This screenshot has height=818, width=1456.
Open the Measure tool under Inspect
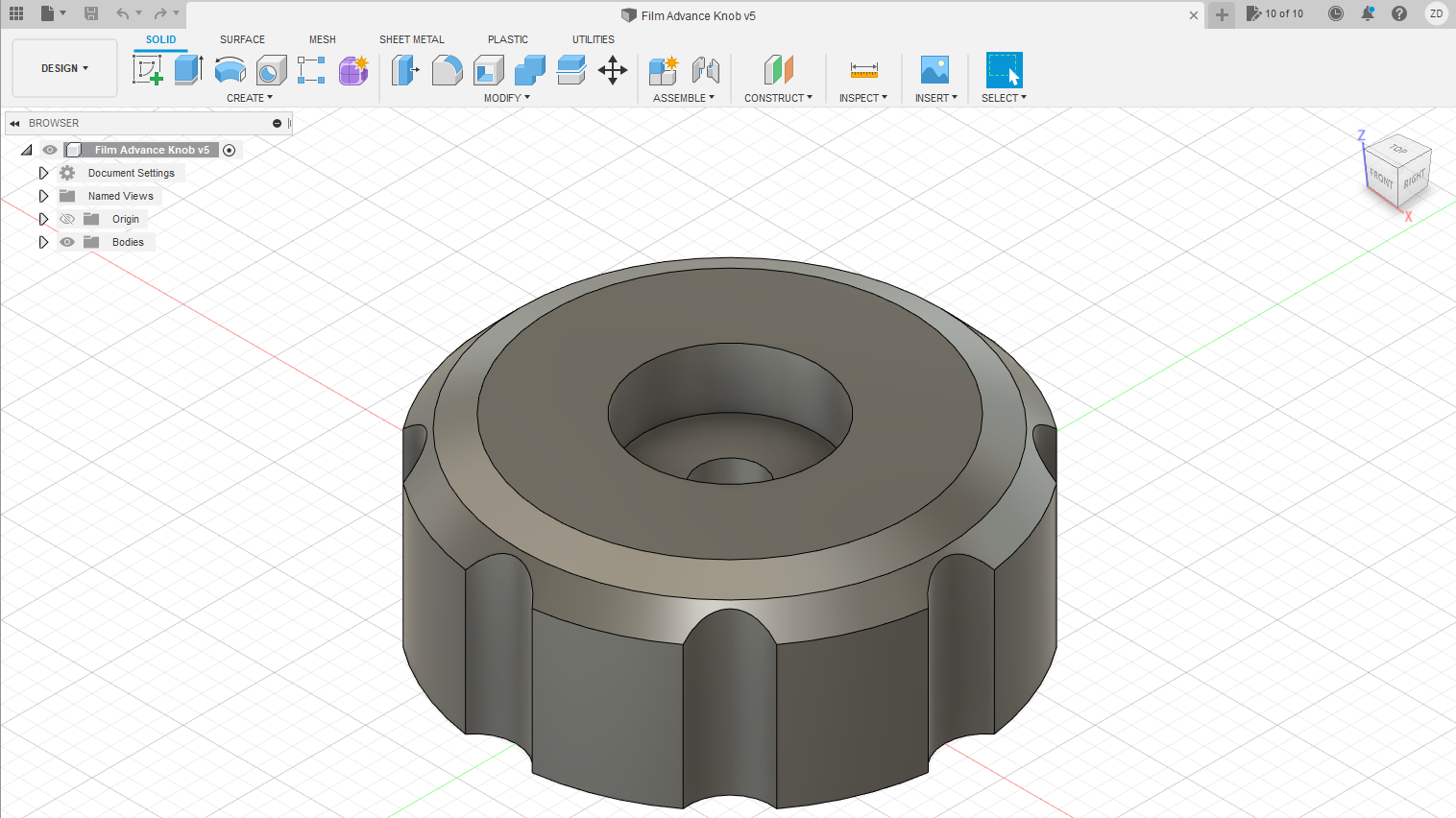[x=862, y=69]
